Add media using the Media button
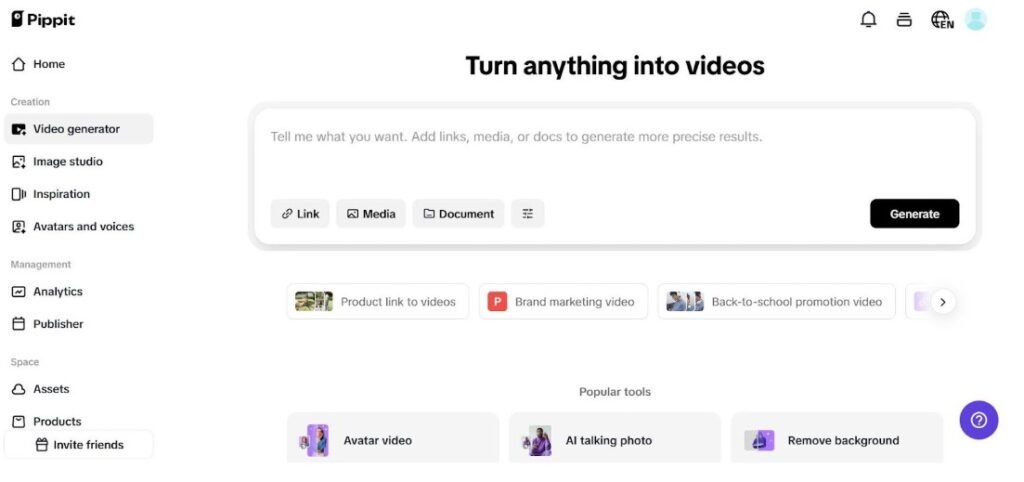This screenshot has height=482, width=1024. (370, 214)
